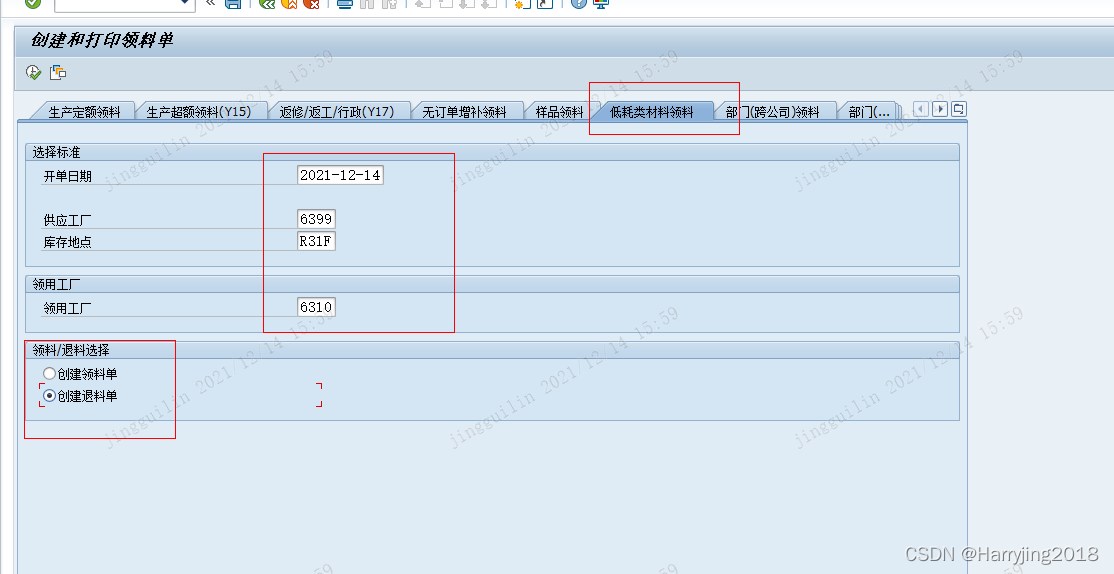Click the 供应工厂 label

pyautogui.click(x=67, y=220)
